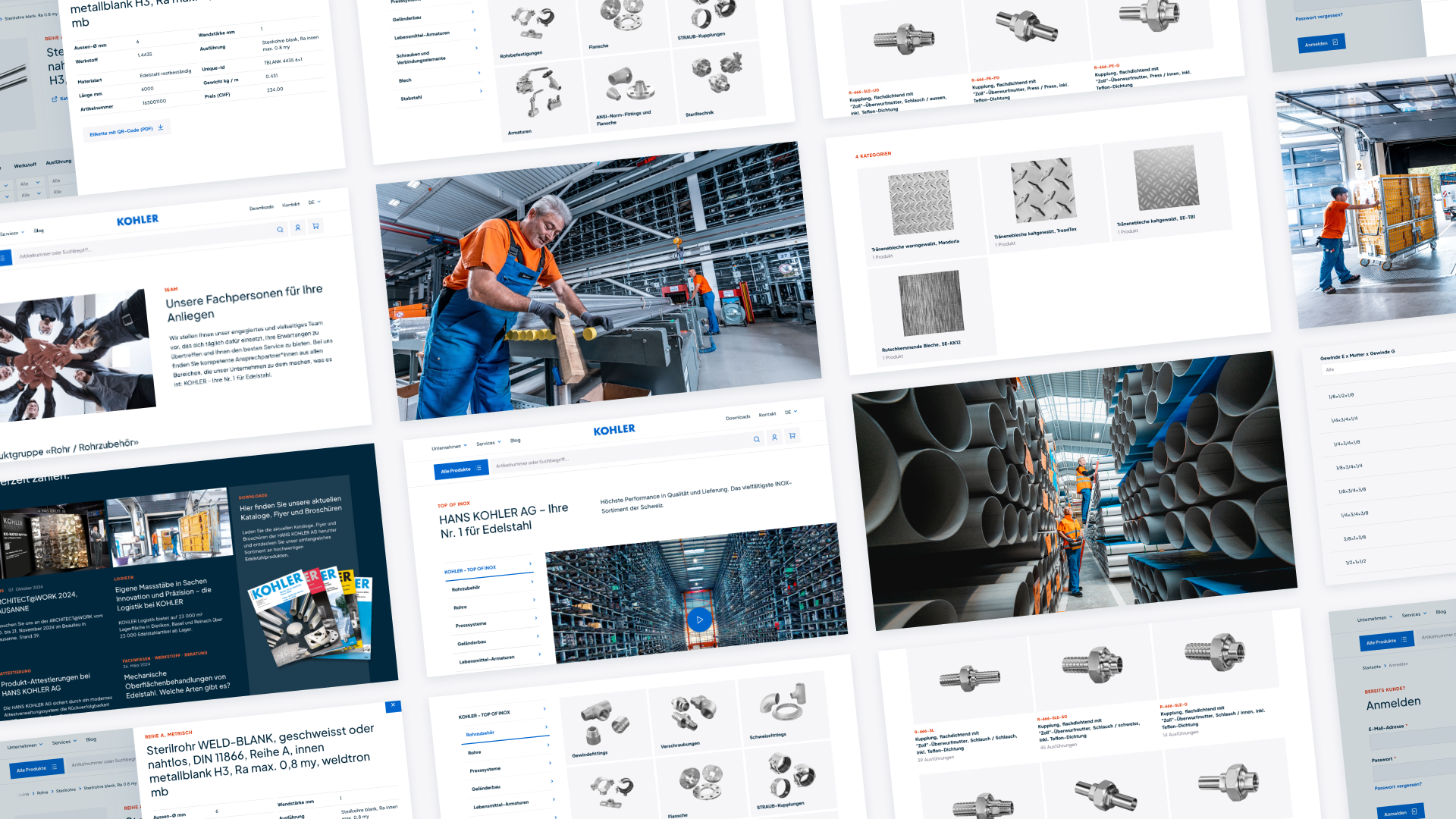Expand the Stabstahl category chevron
The width and height of the screenshot is (1456, 819).
(x=481, y=91)
